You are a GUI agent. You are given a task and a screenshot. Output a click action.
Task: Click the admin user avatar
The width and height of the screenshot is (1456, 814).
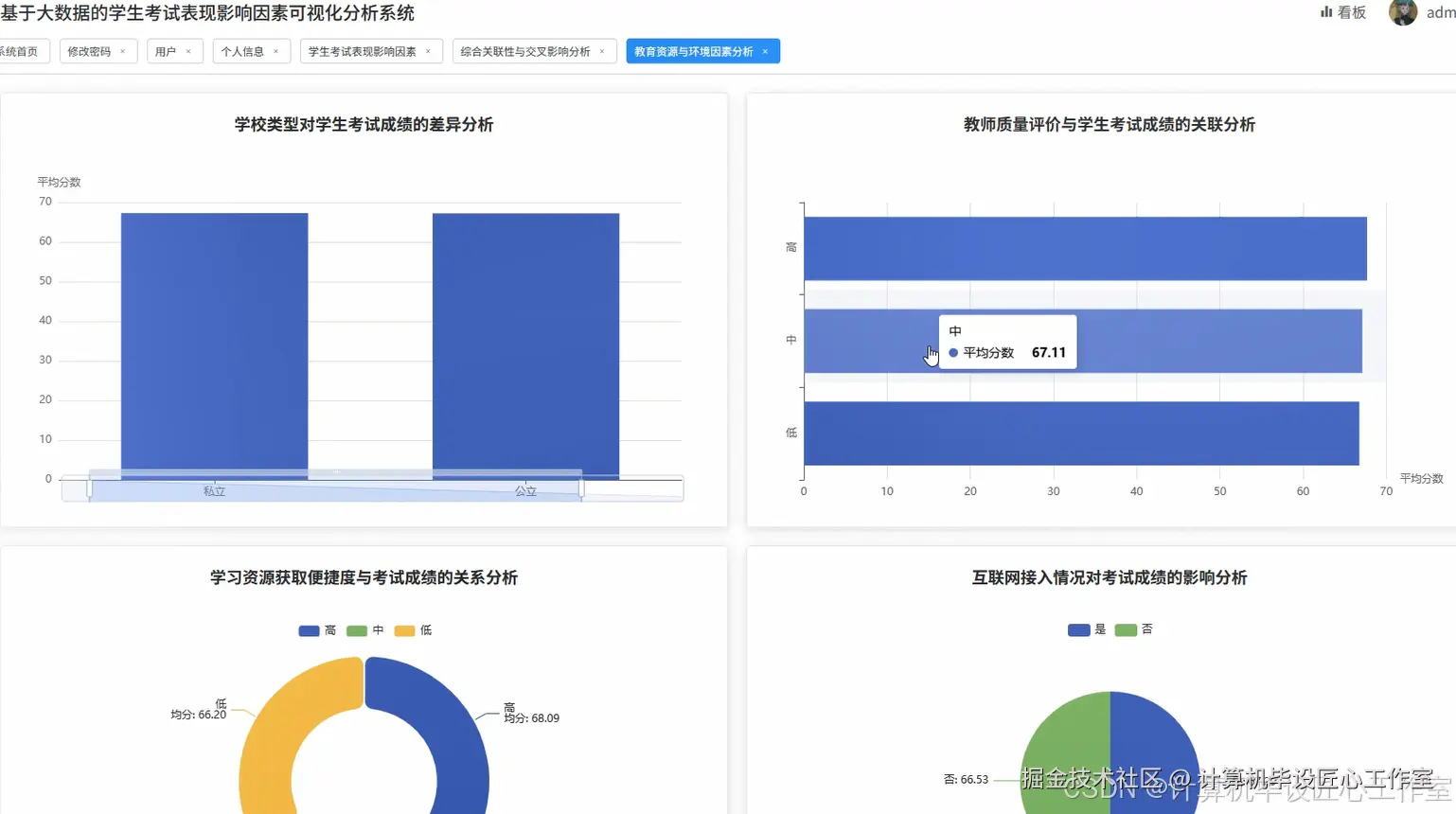coord(1402,12)
